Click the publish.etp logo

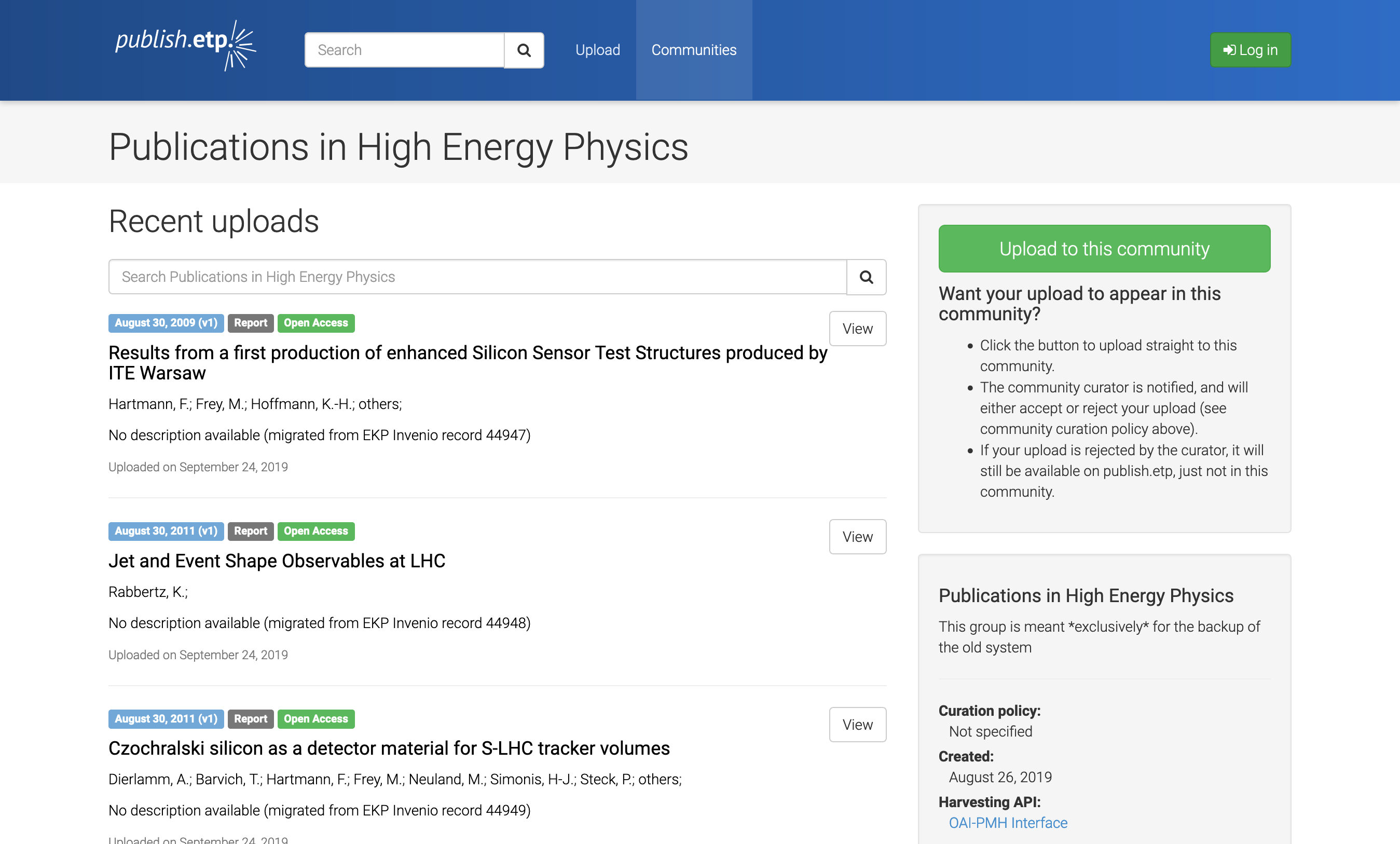(185, 46)
